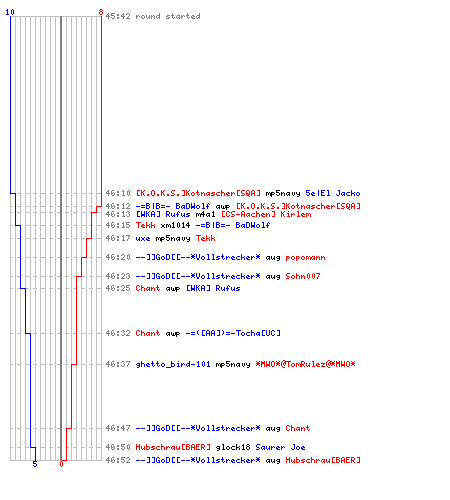
Task: Click the red team start count 8
Action: 101,12
